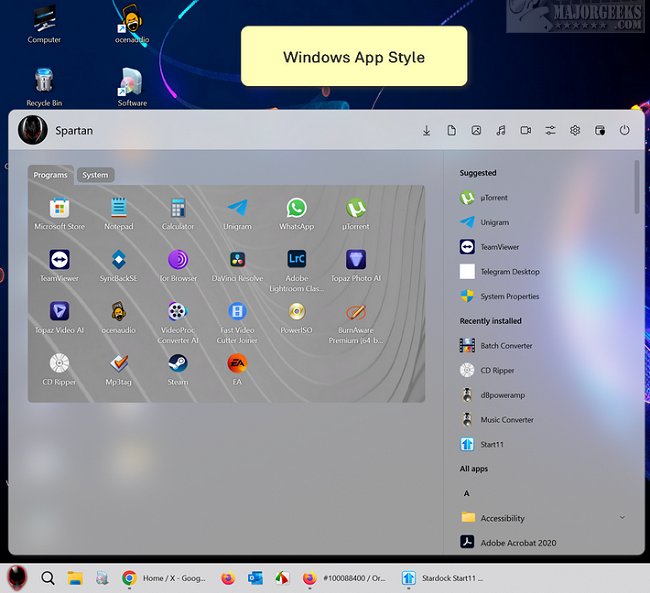Viewport: 650px width, 593px height.
Task: Open Pictures shortcut icon in header
Action: (x=476, y=131)
